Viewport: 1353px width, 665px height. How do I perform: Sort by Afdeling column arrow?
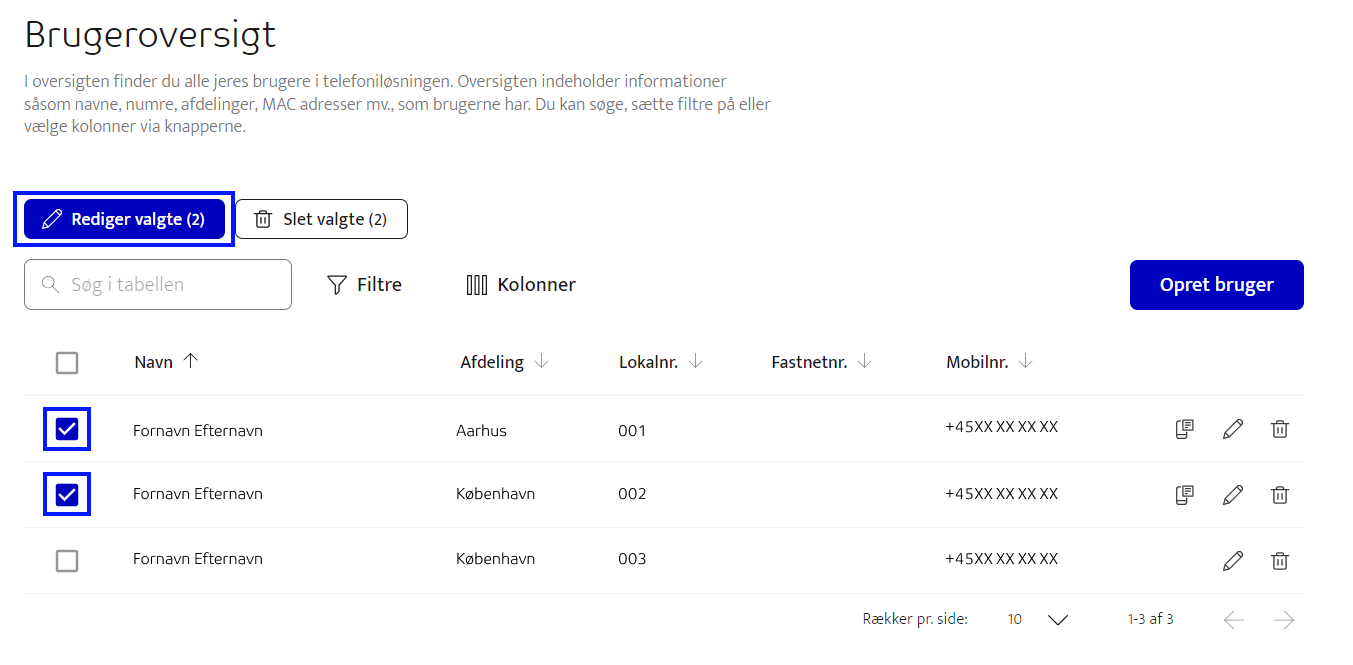(x=542, y=362)
